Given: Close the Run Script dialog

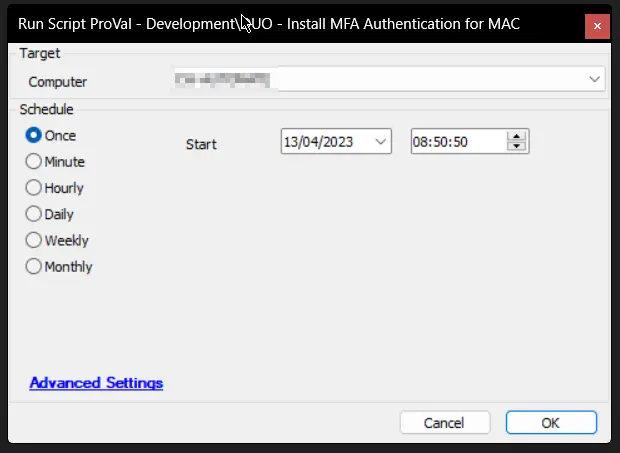Looking at the screenshot, I should click(597, 26).
